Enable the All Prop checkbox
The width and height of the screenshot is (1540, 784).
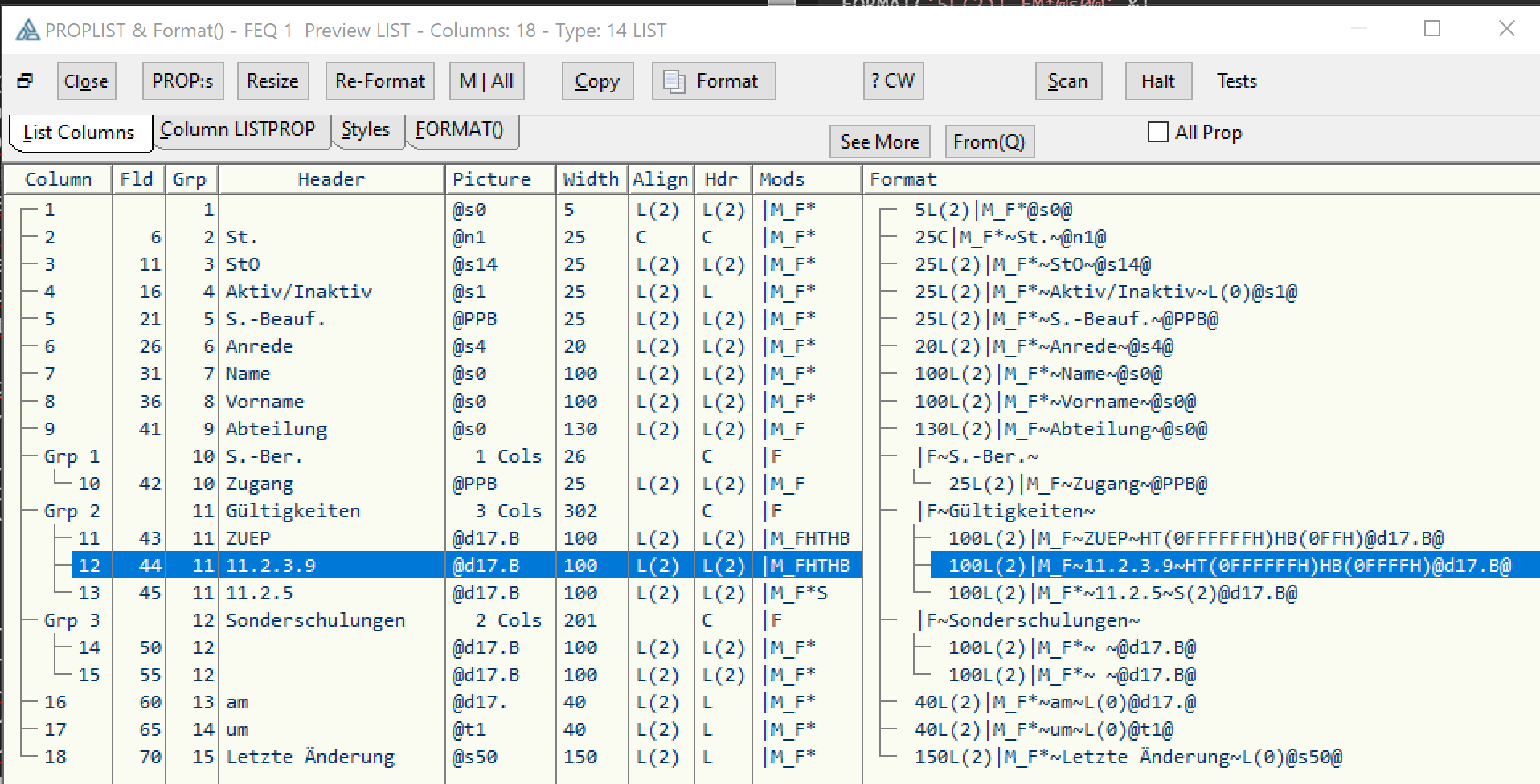(1158, 132)
